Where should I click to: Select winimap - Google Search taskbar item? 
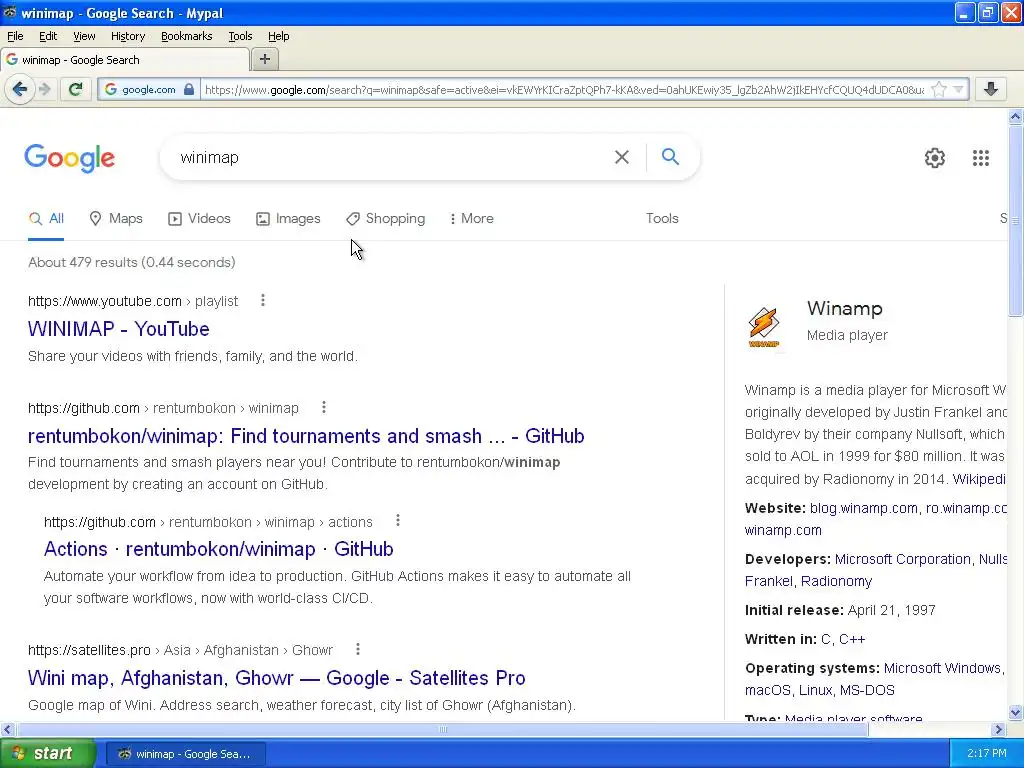(185, 754)
